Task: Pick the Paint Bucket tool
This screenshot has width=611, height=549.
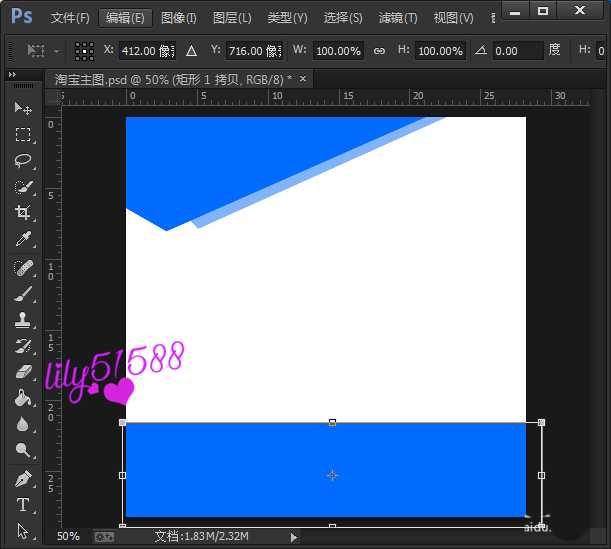Action: coord(22,398)
